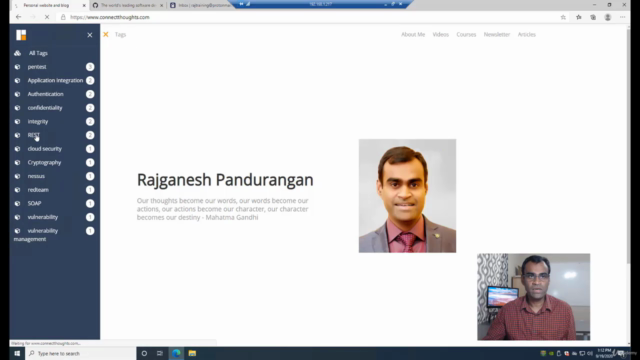The image size is (640, 360).
Task: Close the tags sidebar panel
Action: point(90,35)
